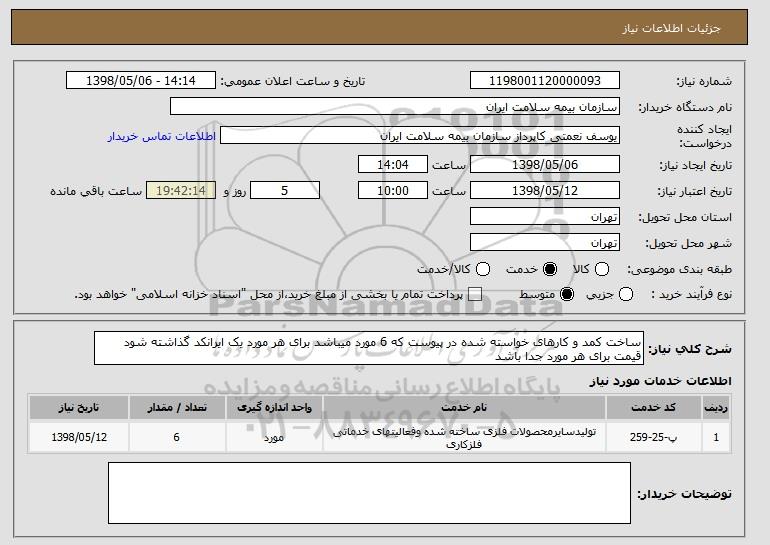Image resolution: width=770 pixels, height=545 pixels.
Task: Click the validity time field 10:00
Action: click(393, 191)
